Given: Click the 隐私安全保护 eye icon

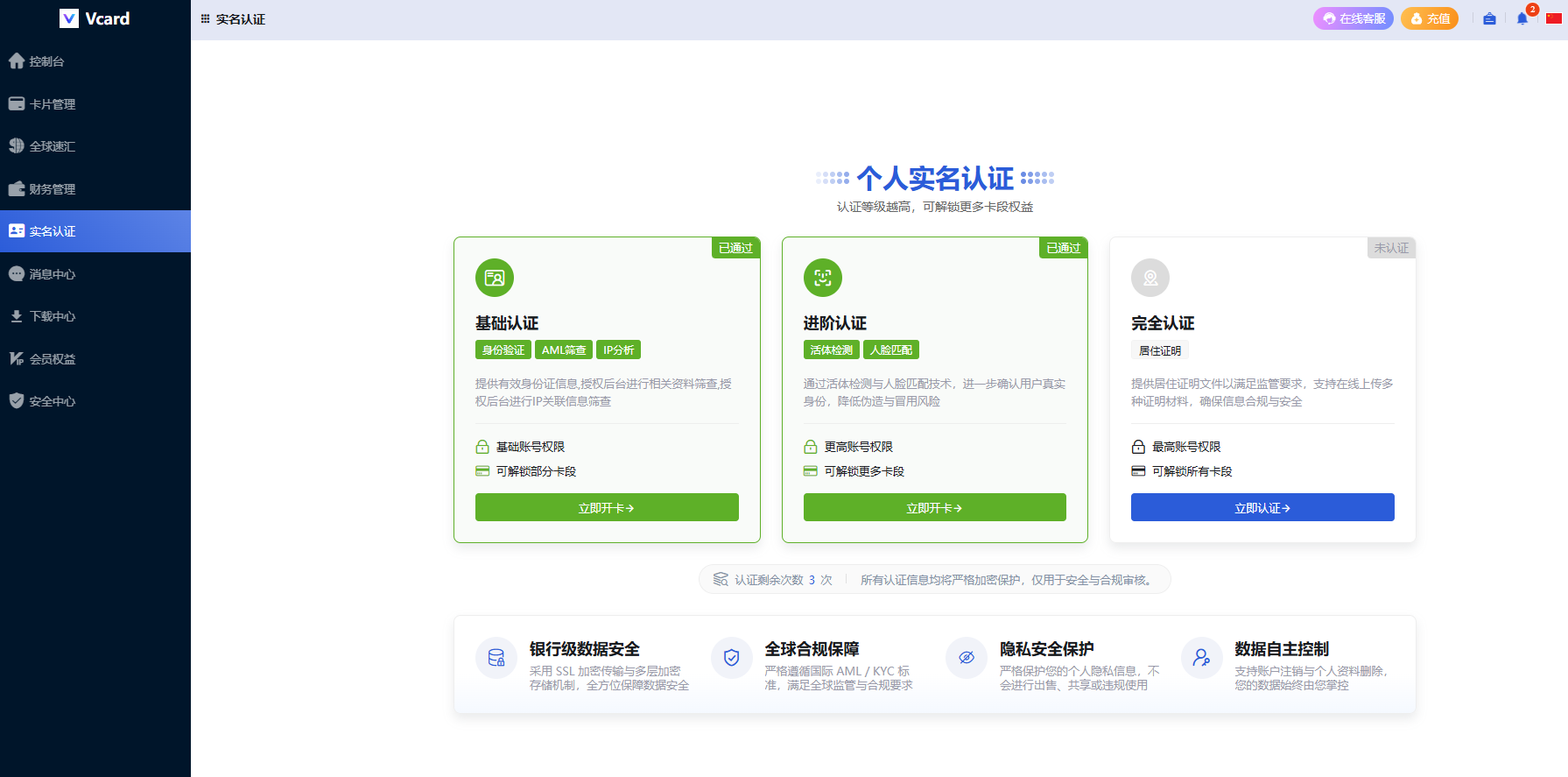Looking at the screenshot, I should click(x=967, y=658).
